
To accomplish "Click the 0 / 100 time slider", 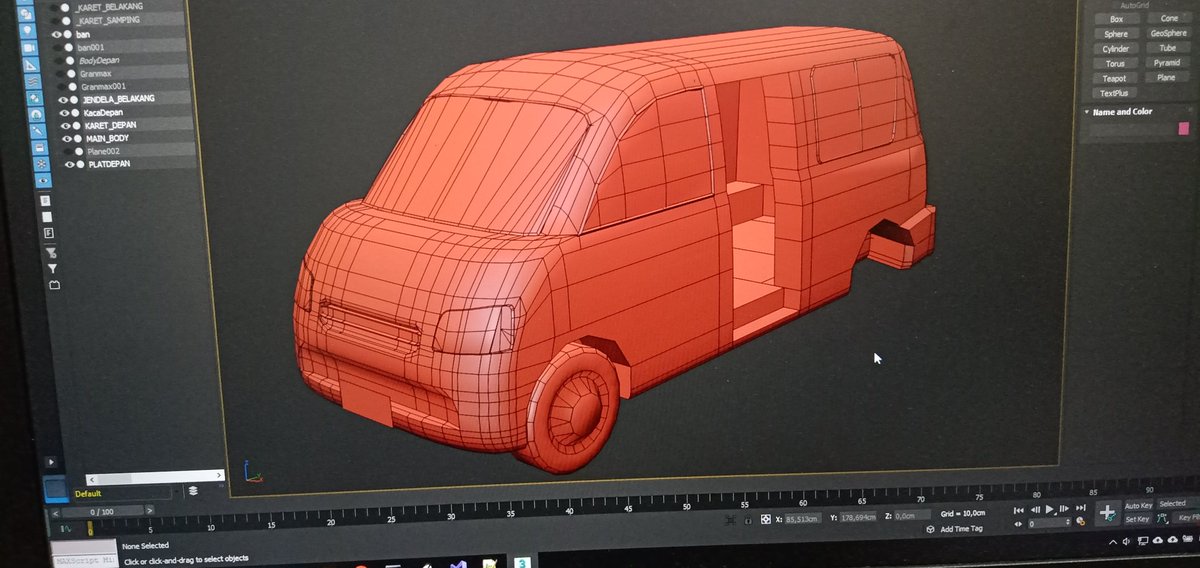I will [102, 512].
